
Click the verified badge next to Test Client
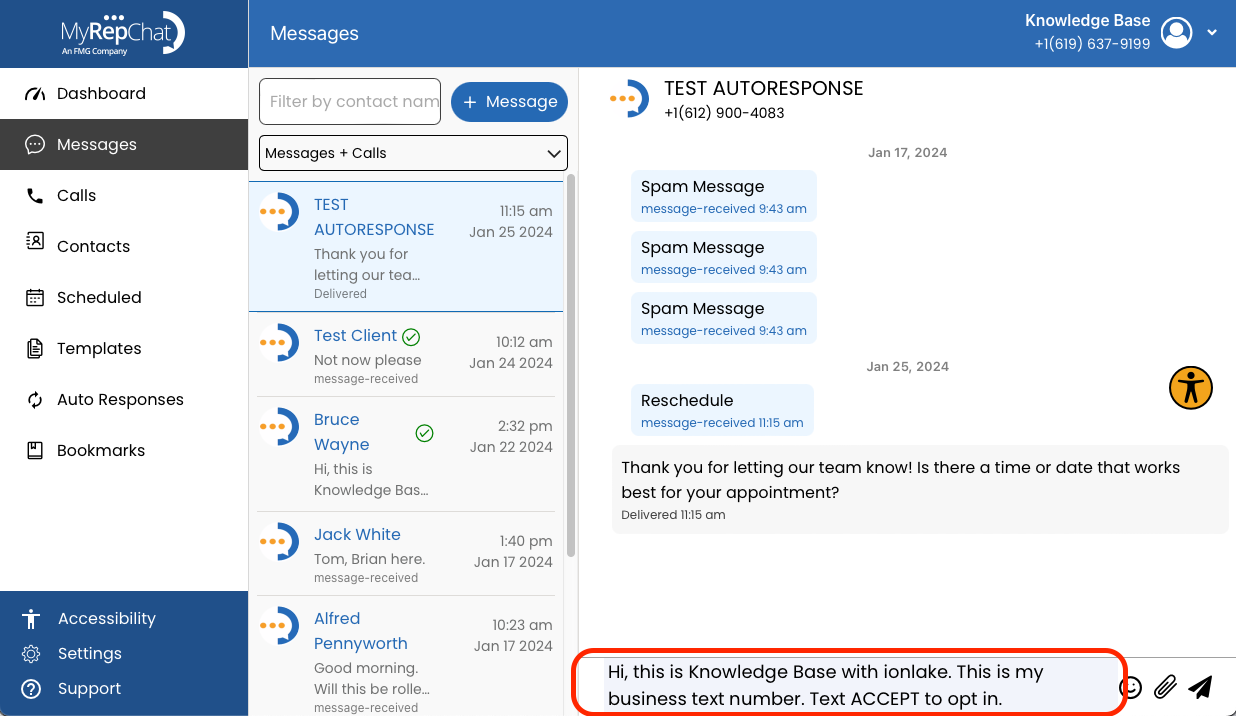[x=411, y=337]
